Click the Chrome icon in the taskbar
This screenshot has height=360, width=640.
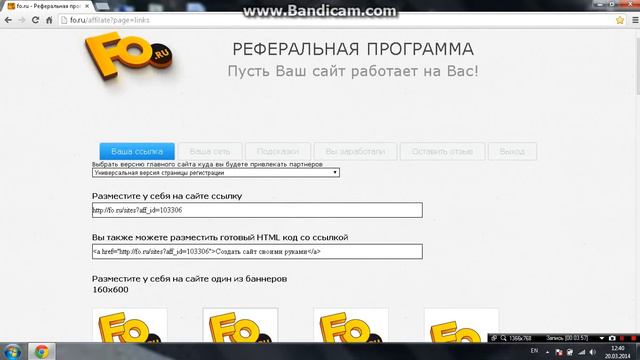click(41, 352)
